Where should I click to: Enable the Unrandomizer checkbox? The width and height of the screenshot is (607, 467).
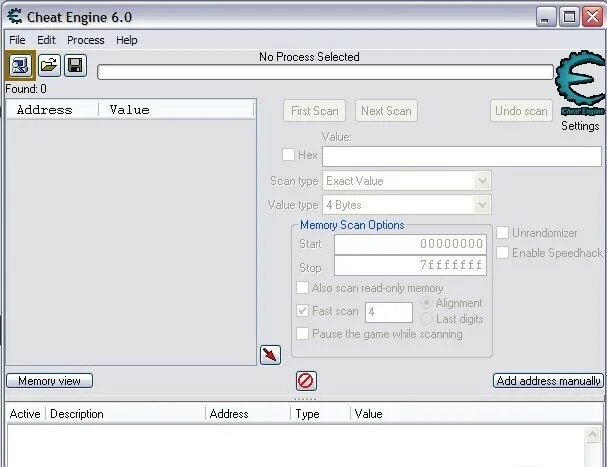502,233
